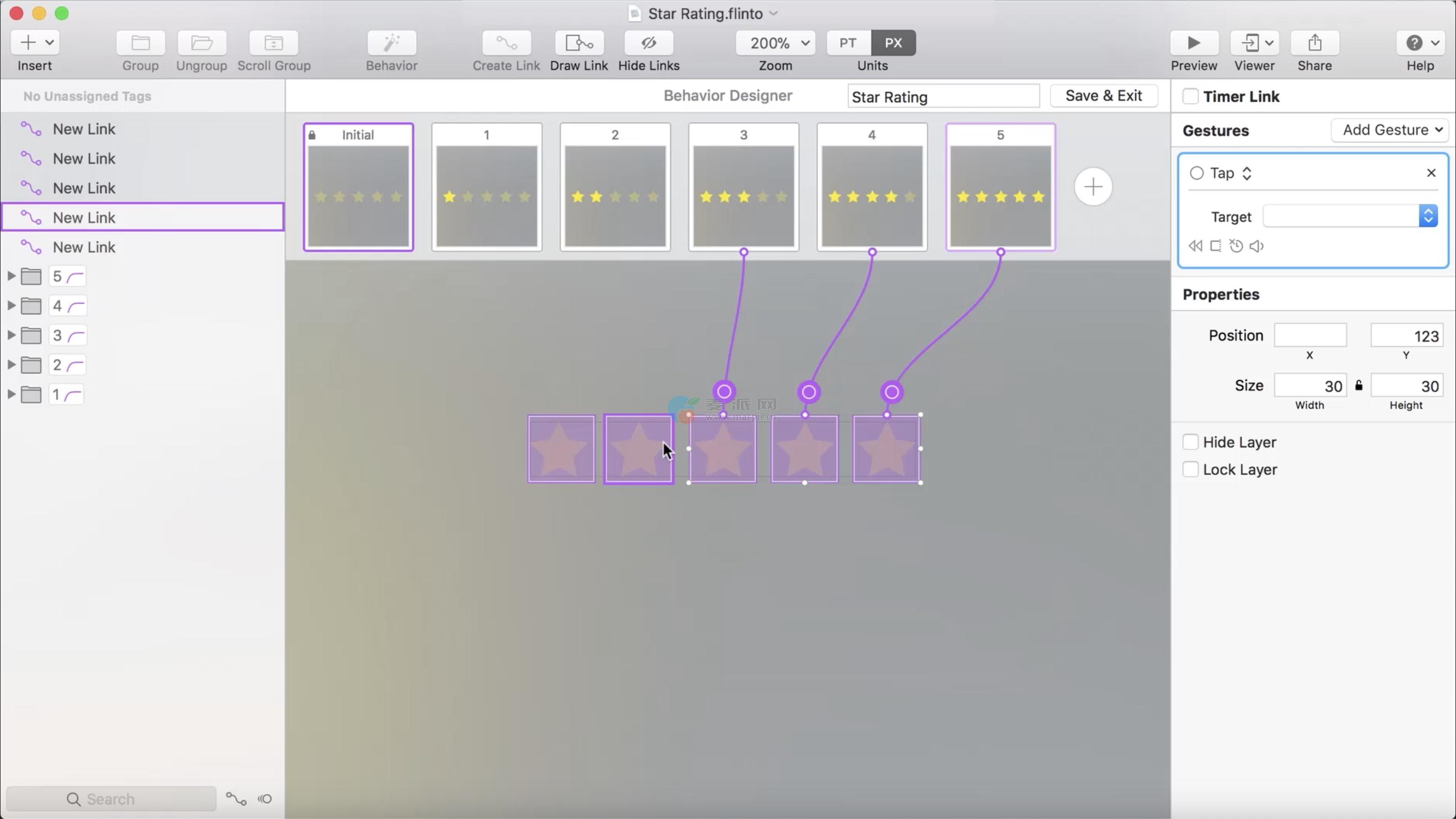The image size is (1456, 819).
Task: Click the sound speaker icon in gesture panel
Action: tap(1256, 246)
